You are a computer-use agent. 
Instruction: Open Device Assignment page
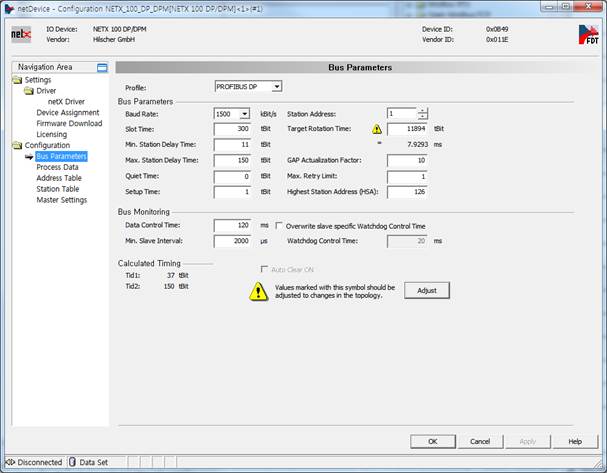pos(68,113)
